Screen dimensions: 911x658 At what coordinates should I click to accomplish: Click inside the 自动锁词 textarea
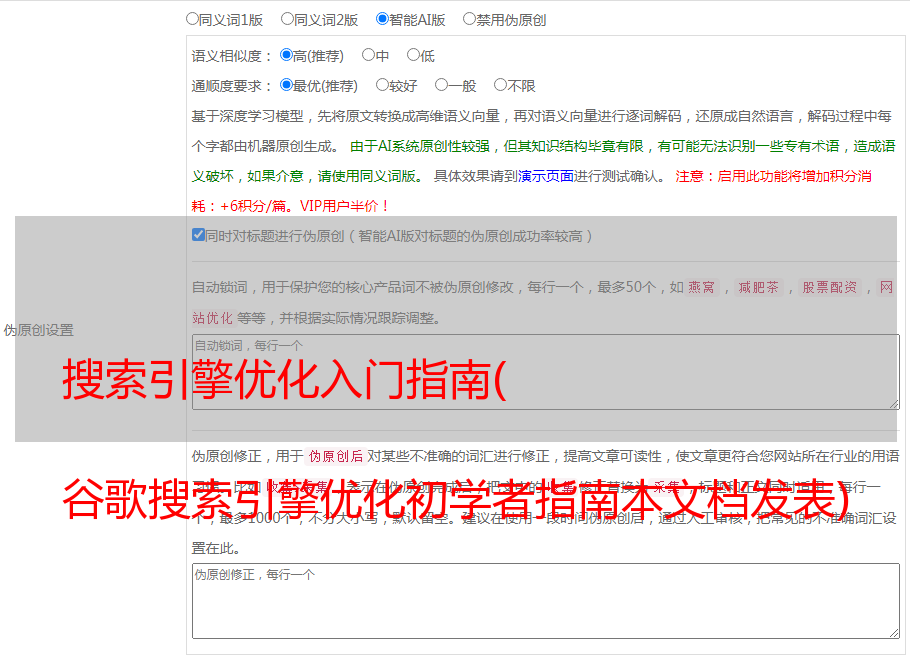(546, 372)
